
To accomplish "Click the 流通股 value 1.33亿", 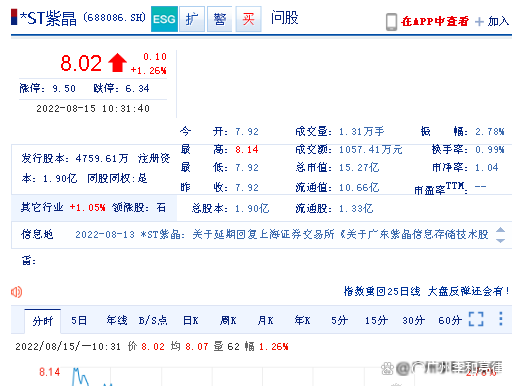I will [356, 209].
